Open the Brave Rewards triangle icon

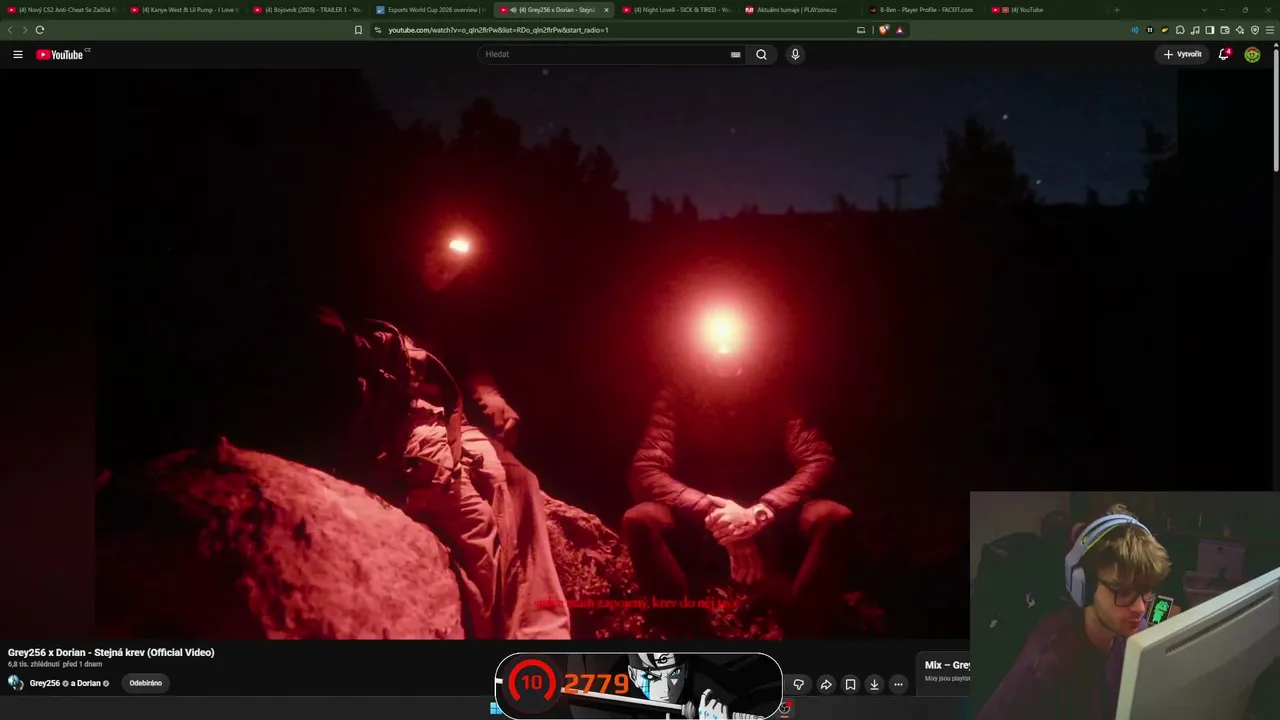900,30
